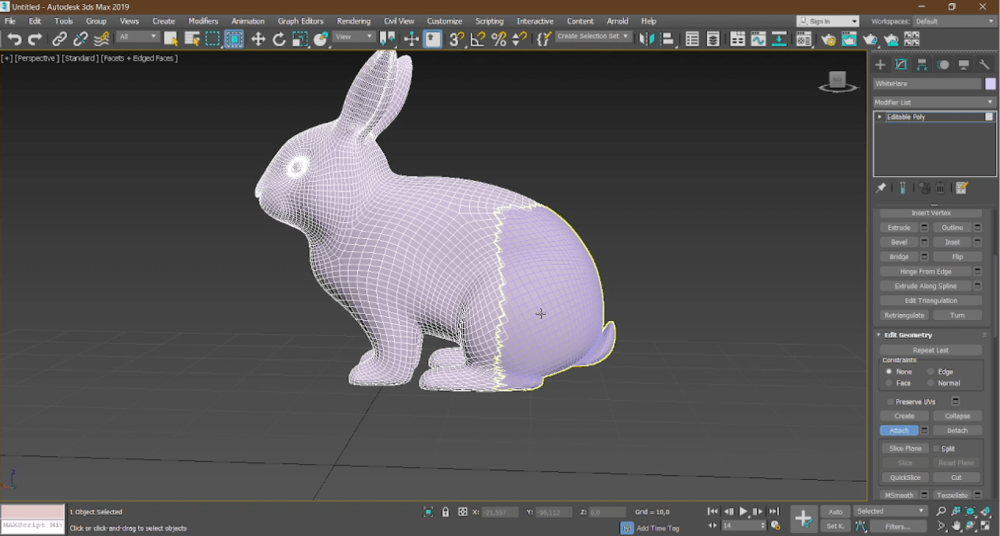Toggle the selection lock padlock
1000x536 pixels.
pyautogui.click(x=445, y=512)
